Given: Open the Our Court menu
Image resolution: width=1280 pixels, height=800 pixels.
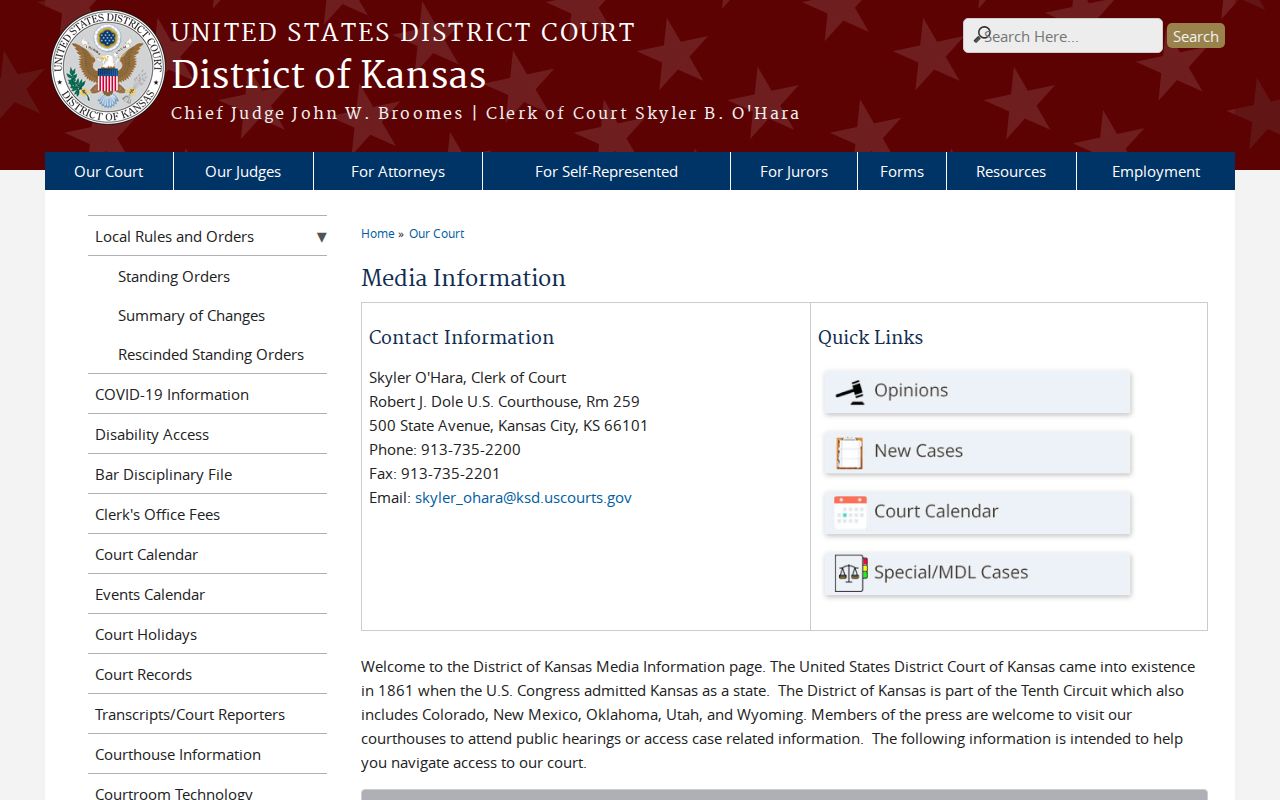Looking at the screenshot, I should (x=109, y=171).
